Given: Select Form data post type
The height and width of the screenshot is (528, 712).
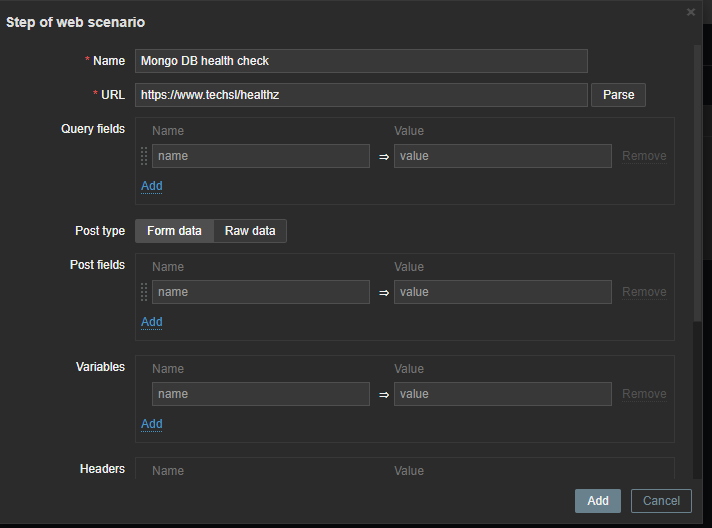Looking at the screenshot, I should [x=174, y=231].
